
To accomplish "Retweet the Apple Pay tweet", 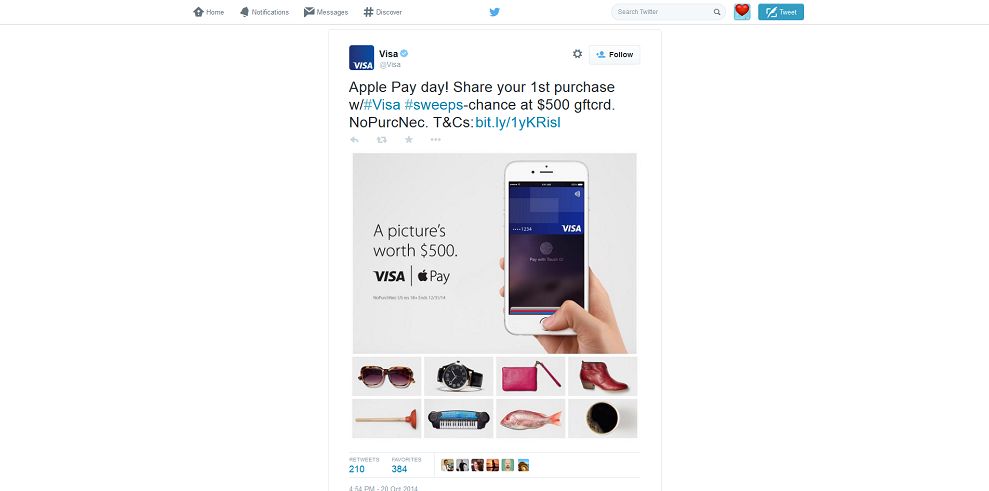I will (382, 139).
